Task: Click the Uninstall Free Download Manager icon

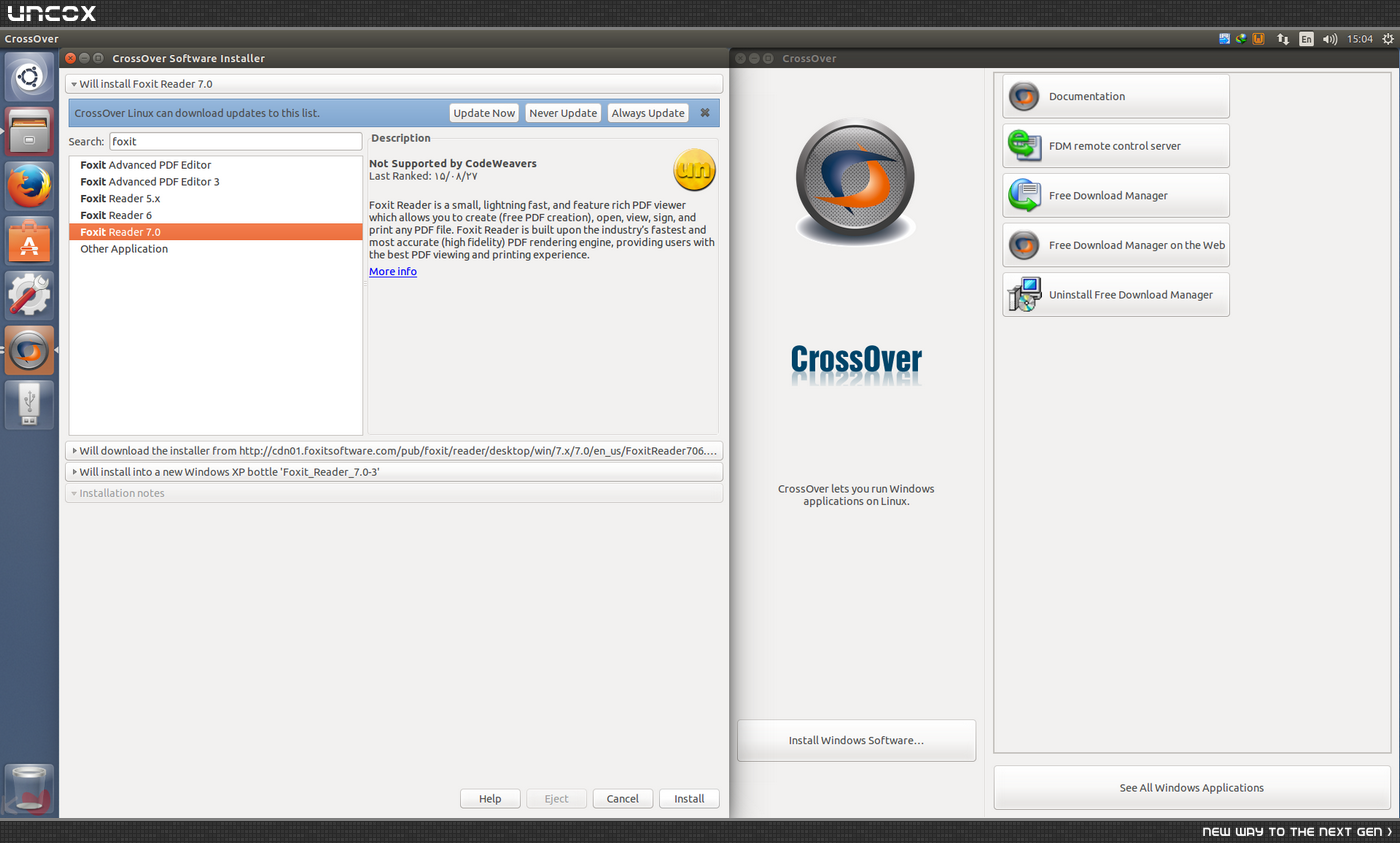Action: [x=1024, y=295]
